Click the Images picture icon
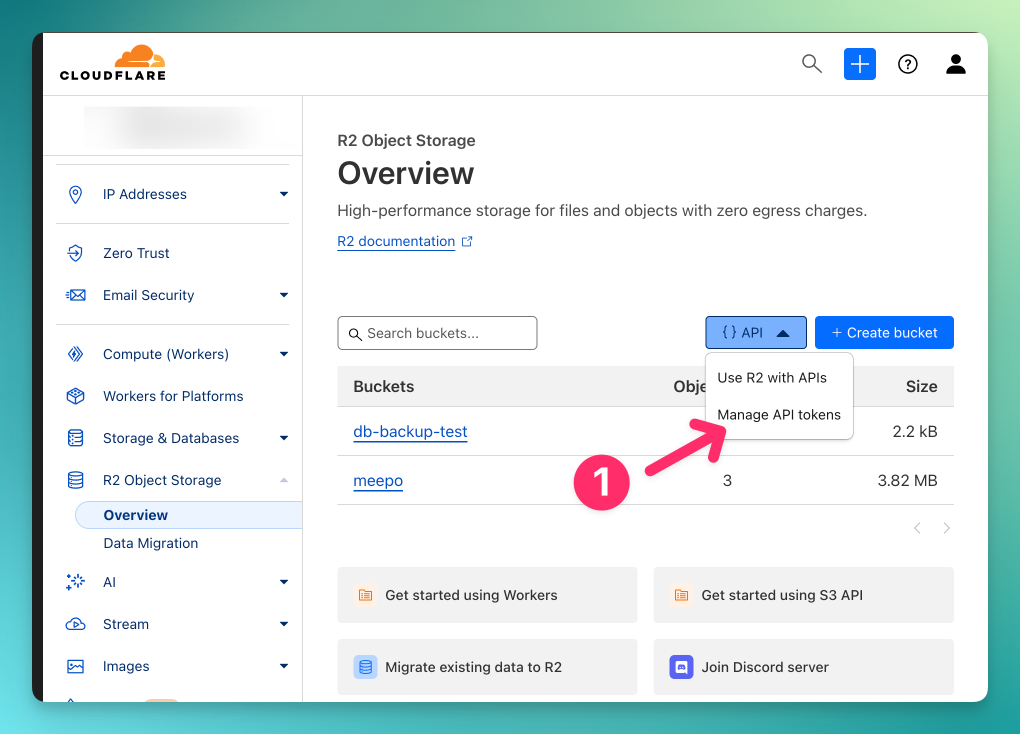The width and height of the screenshot is (1020, 734). [x=75, y=666]
